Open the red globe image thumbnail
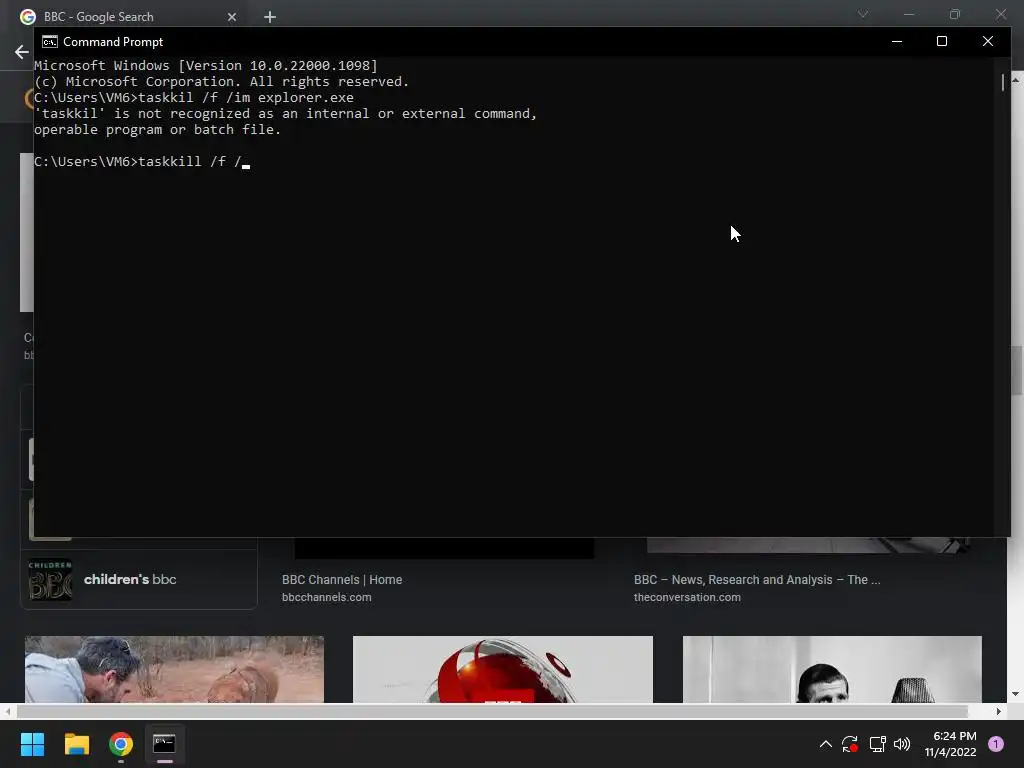Screen dimensions: 1024x768 (503, 669)
